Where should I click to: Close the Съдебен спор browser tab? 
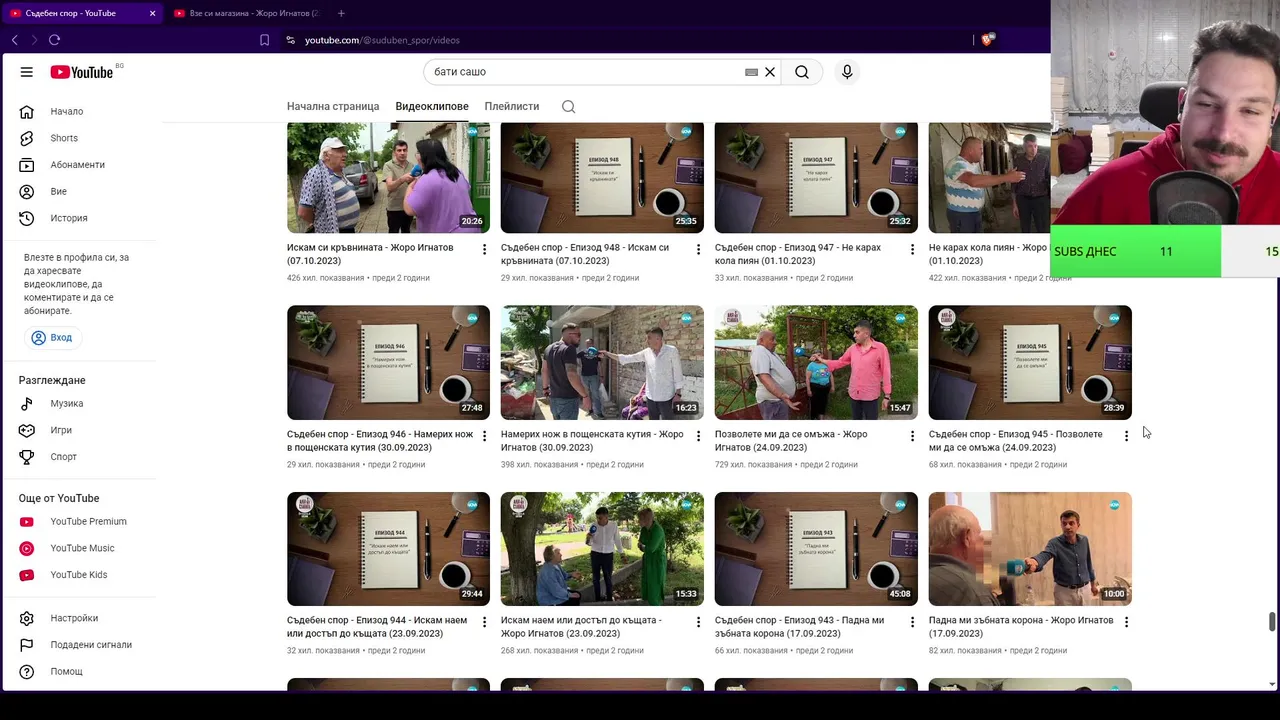152,13
